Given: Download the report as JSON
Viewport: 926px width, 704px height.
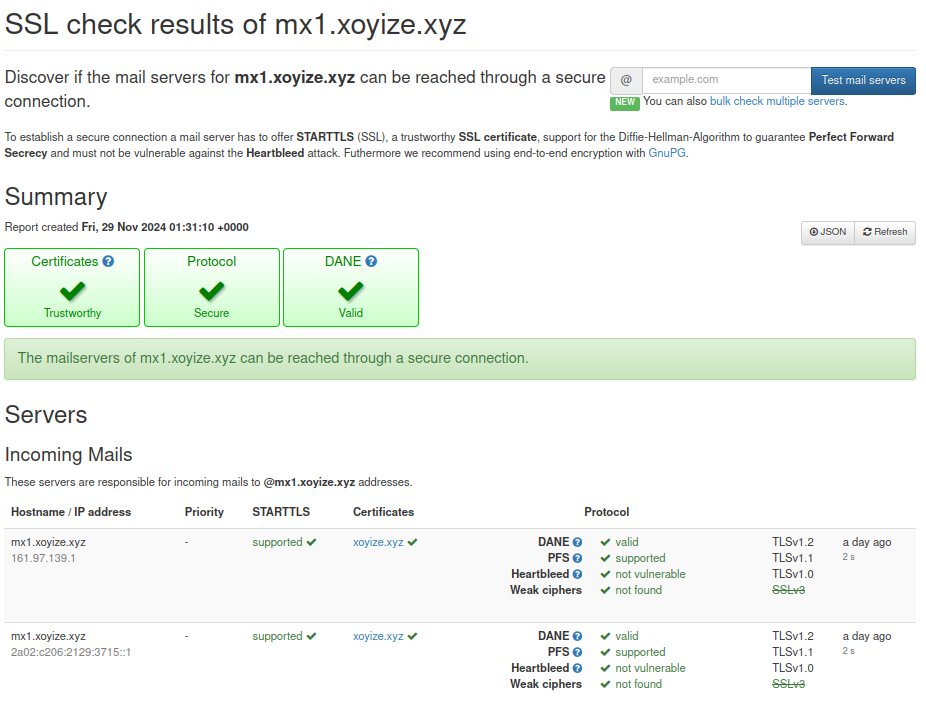Looking at the screenshot, I should click(828, 232).
